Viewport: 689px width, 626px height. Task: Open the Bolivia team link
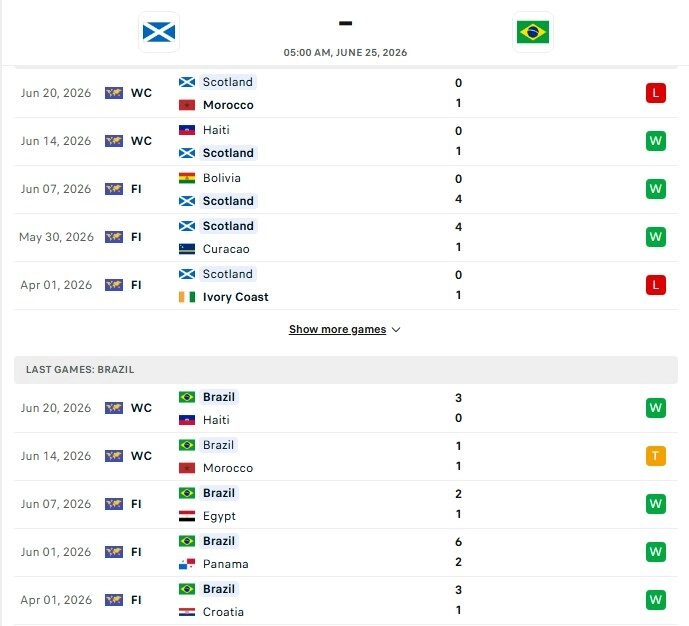[x=222, y=178]
